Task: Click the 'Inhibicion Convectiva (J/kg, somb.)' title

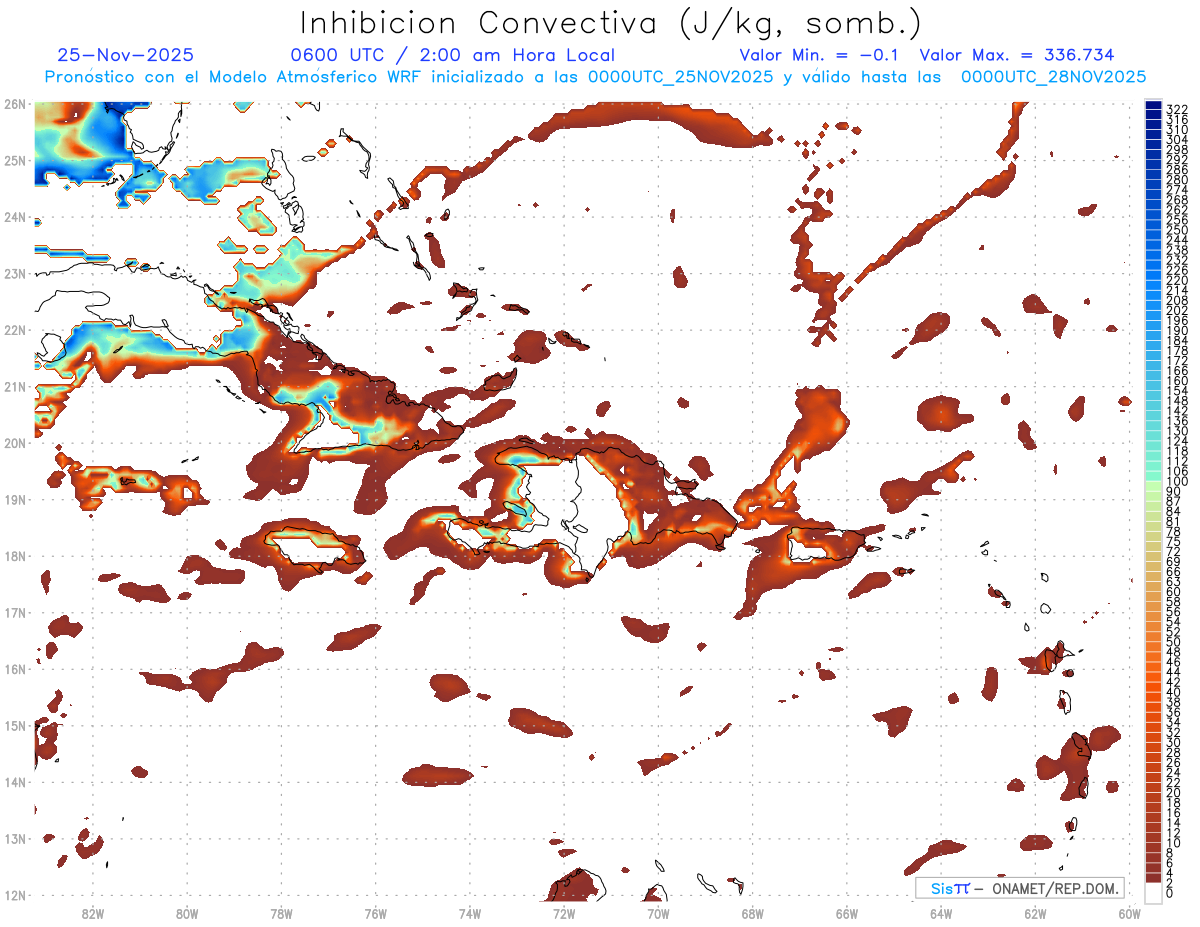Action: point(611,24)
